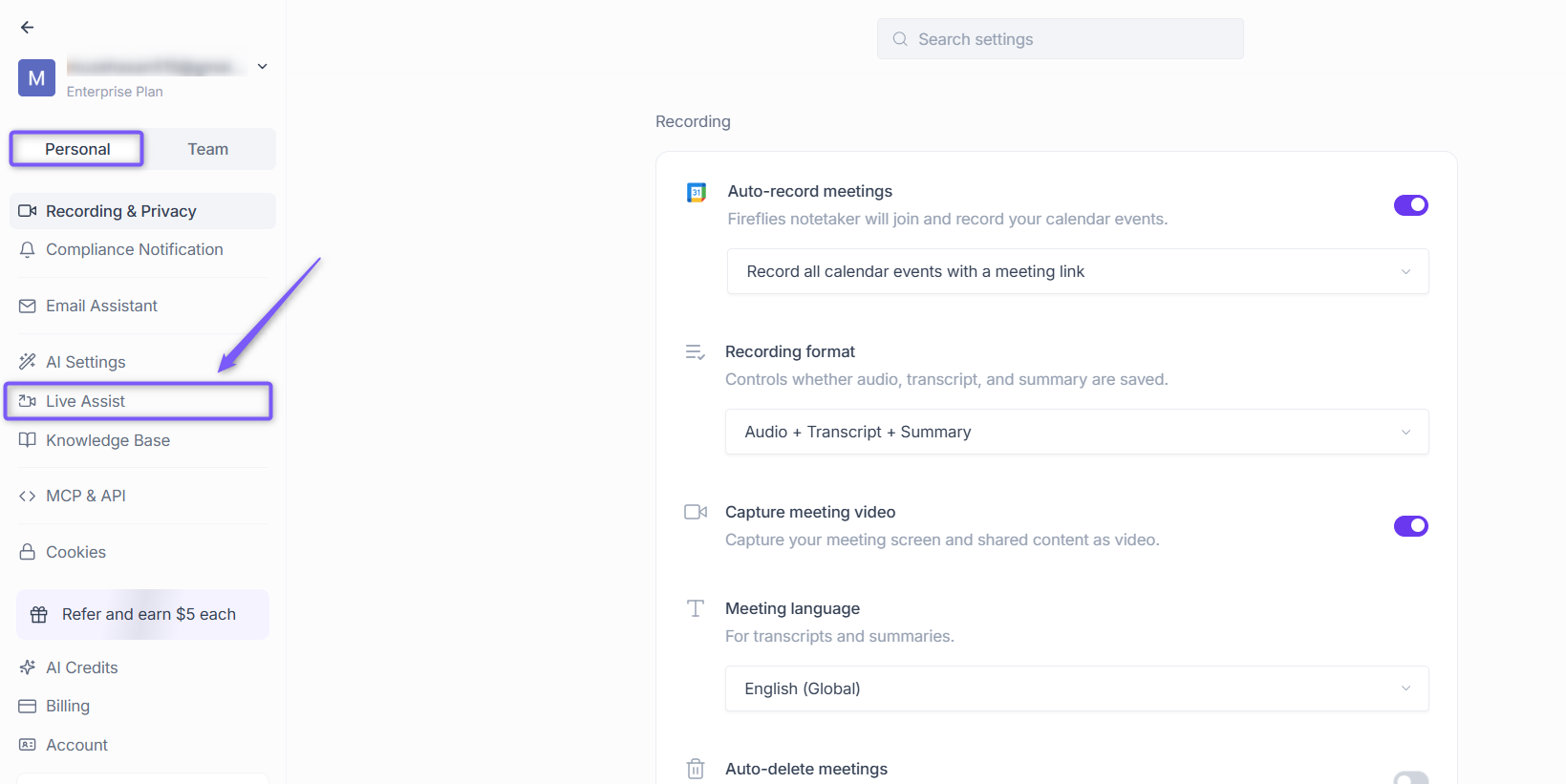Click the back arrow icon
Viewport: 1566px width, 784px height.
(x=27, y=28)
